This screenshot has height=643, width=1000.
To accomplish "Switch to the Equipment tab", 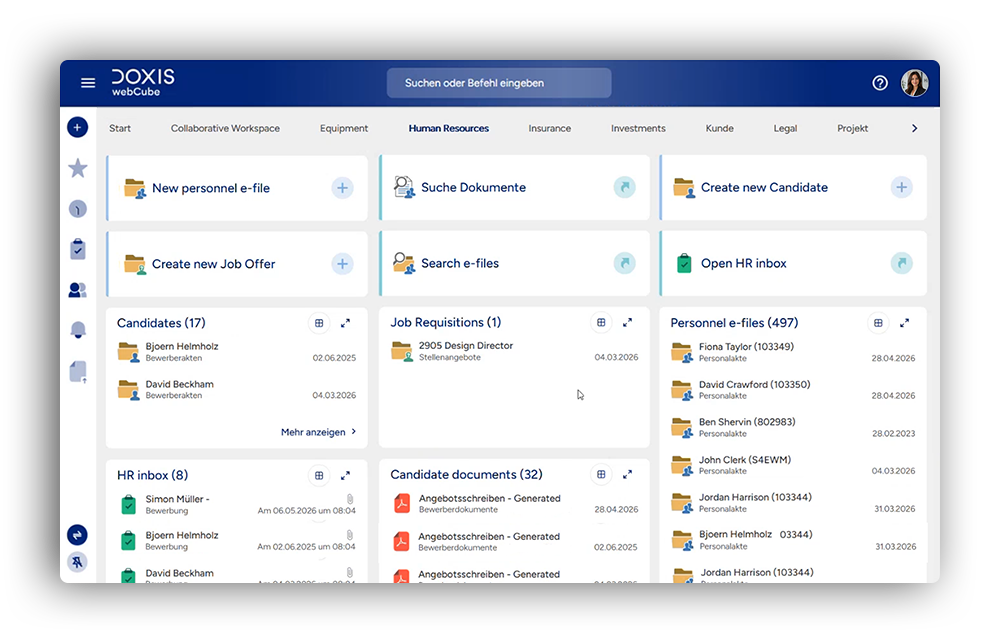I will click(x=344, y=128).
